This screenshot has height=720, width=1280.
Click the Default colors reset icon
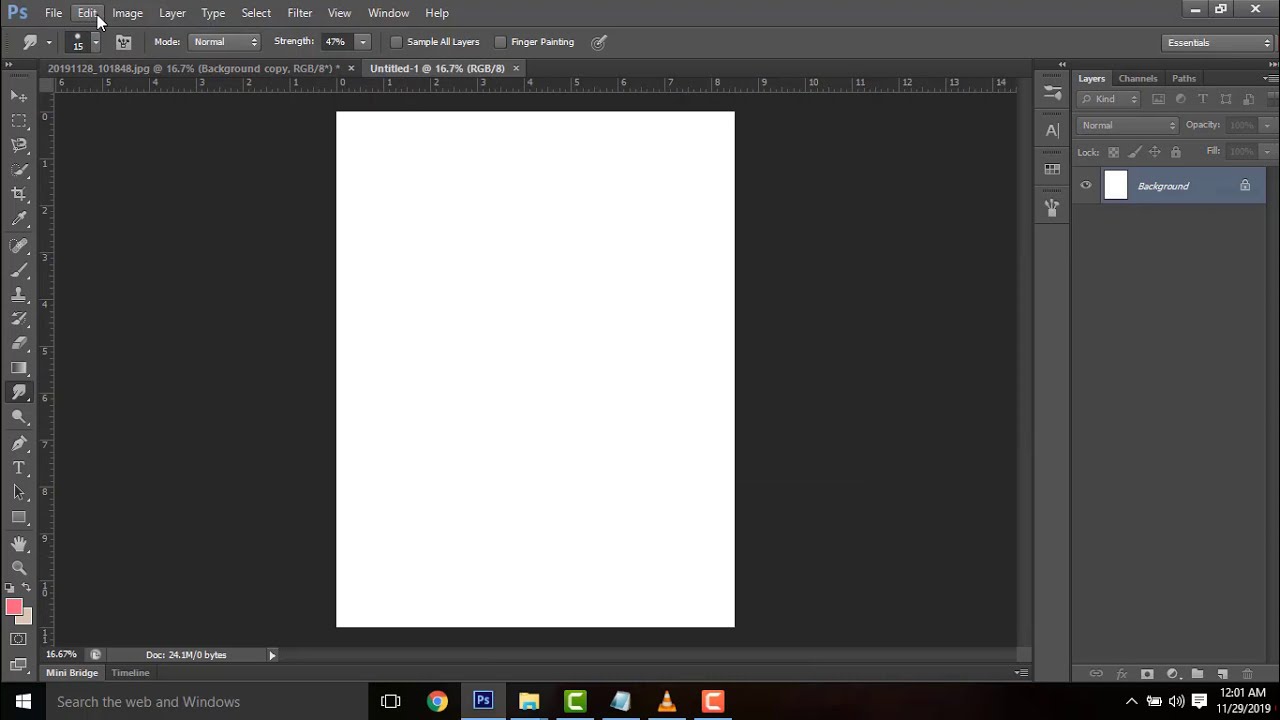point(10,587)
